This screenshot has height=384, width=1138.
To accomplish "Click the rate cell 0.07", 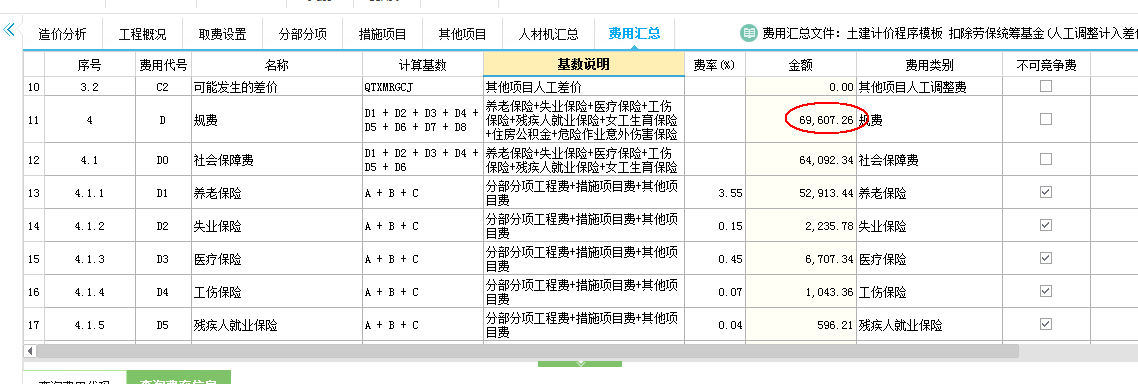I will 715,292.
